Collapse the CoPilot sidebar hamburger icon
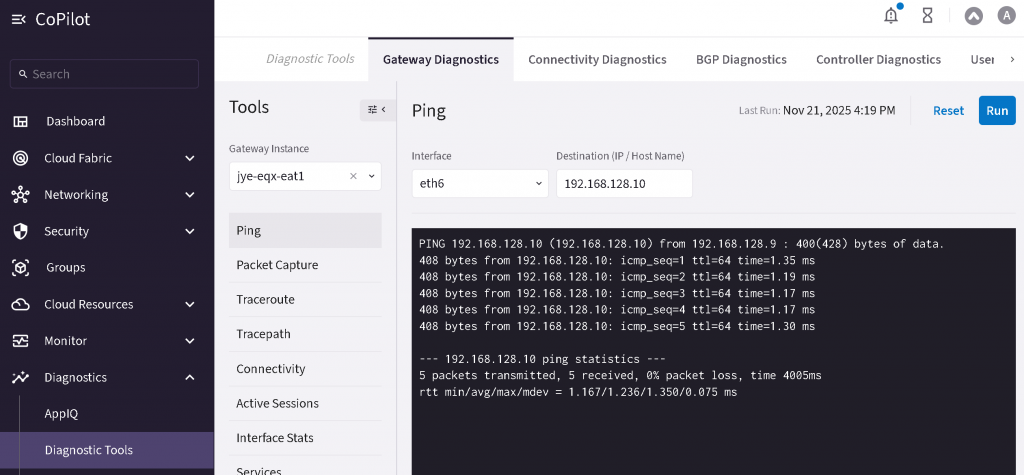1024x475 pixels. [18, 20]
